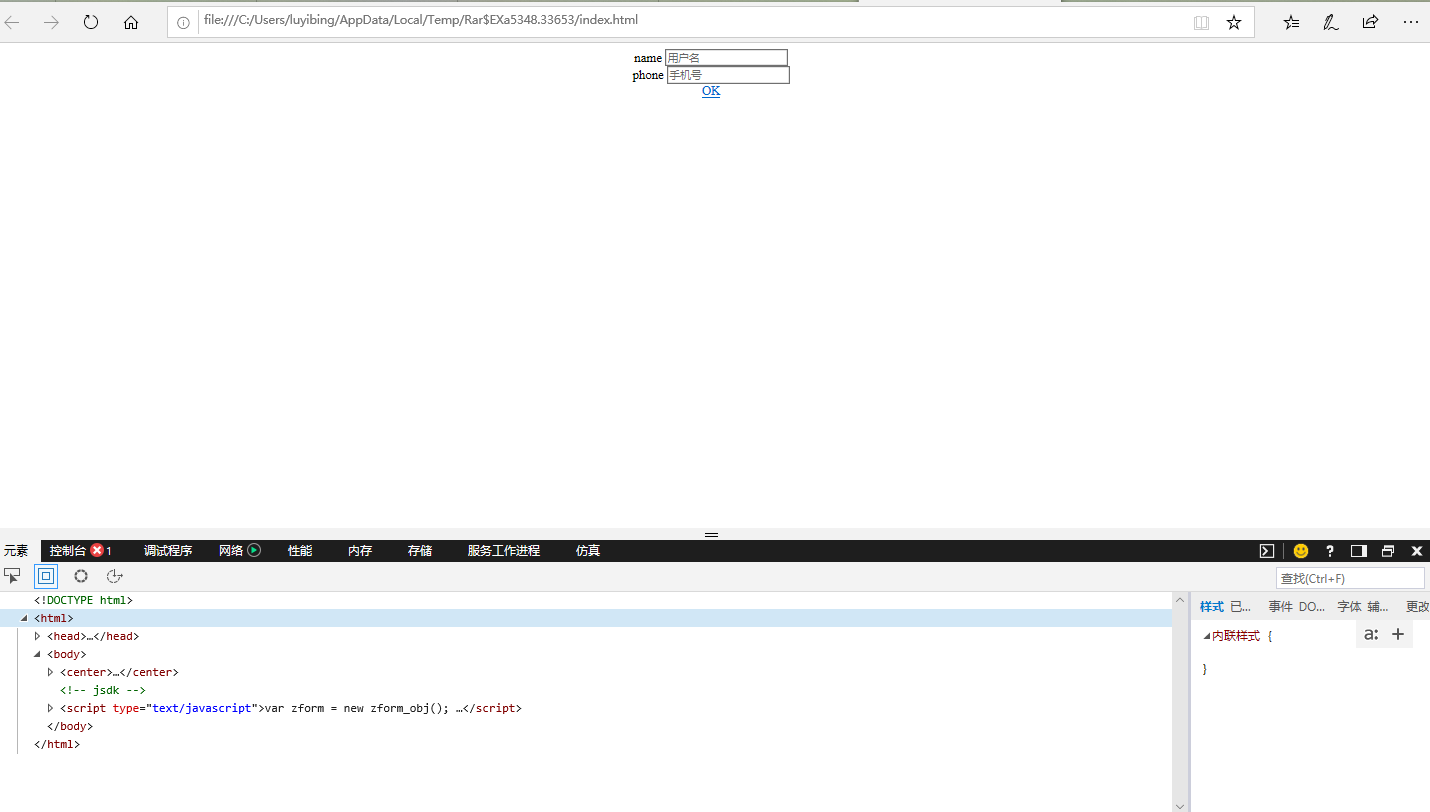Open the 服务工作进程 tab
Image resolution: width=1430 pixels, height=812 pixels.
pyautogui.click(x=504, y=551)
